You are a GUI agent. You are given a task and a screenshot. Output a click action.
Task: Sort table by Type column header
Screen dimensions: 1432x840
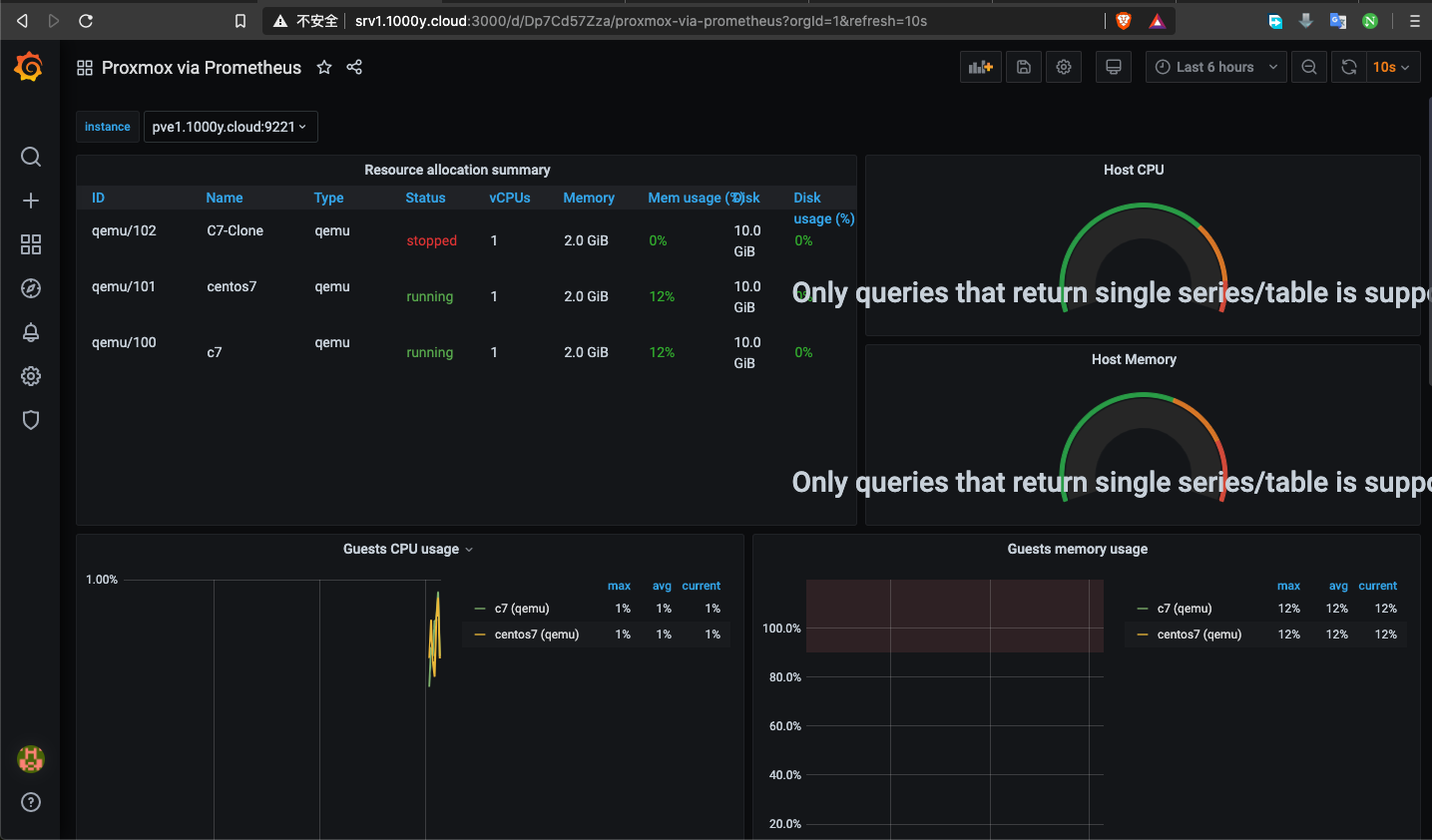coord(328,198)
